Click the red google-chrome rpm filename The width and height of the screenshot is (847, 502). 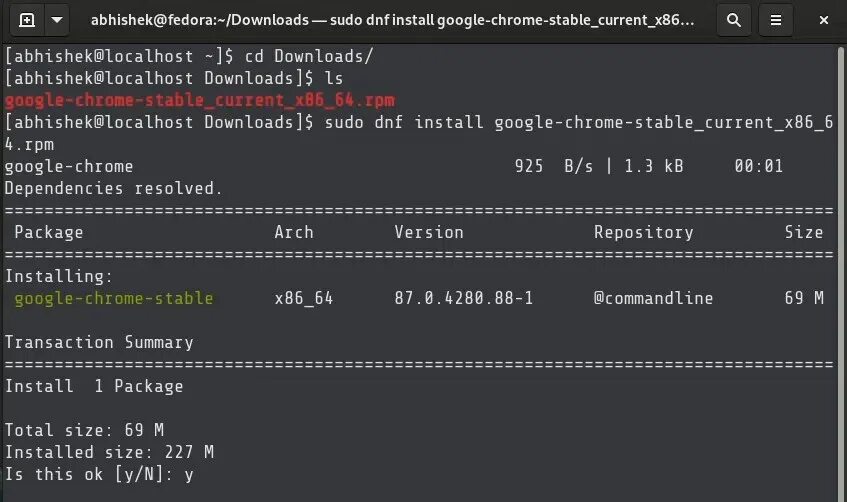[x=200, y=100]
